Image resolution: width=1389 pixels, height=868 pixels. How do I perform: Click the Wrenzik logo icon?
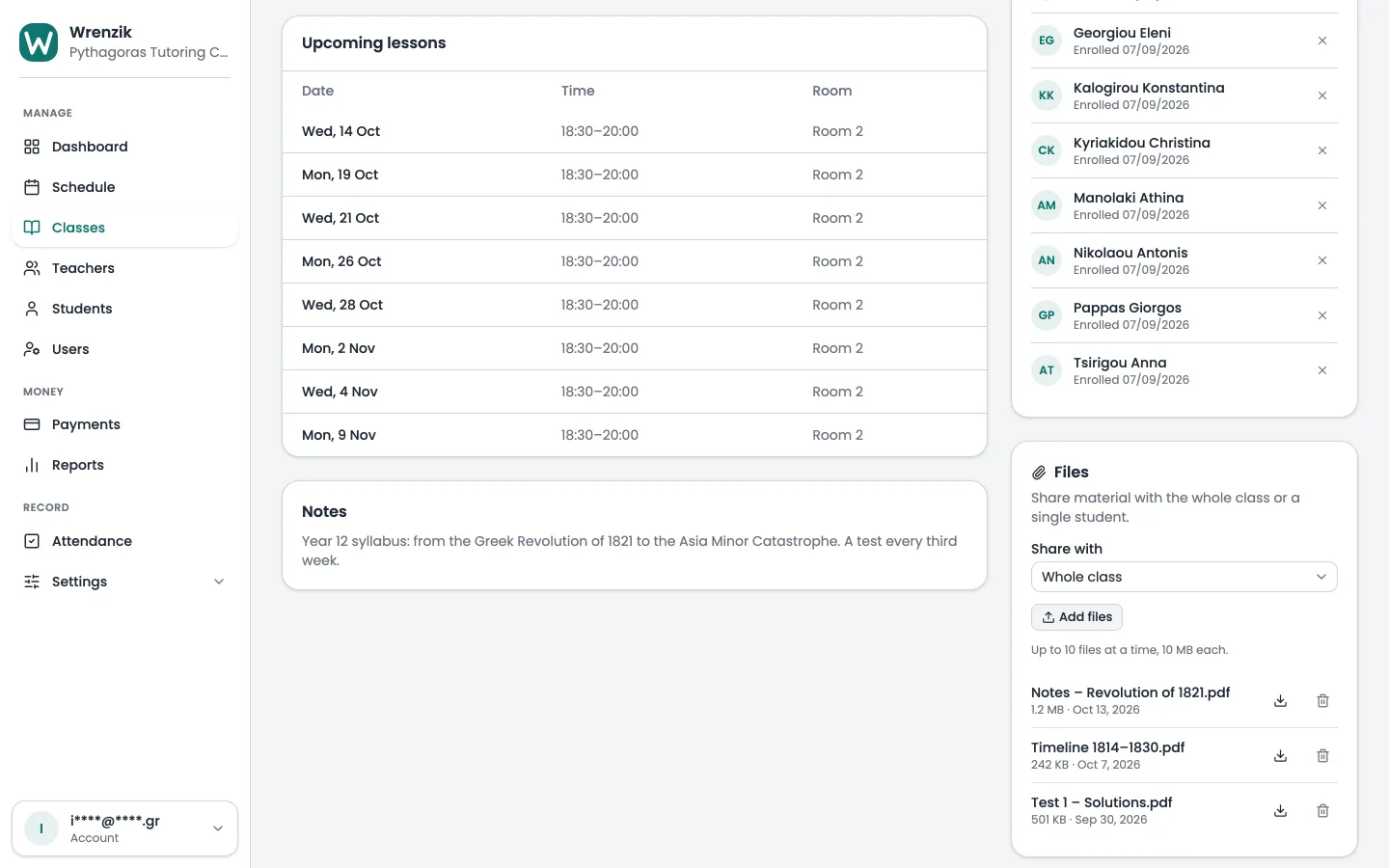pyautogui.click(x=39, y=42)
